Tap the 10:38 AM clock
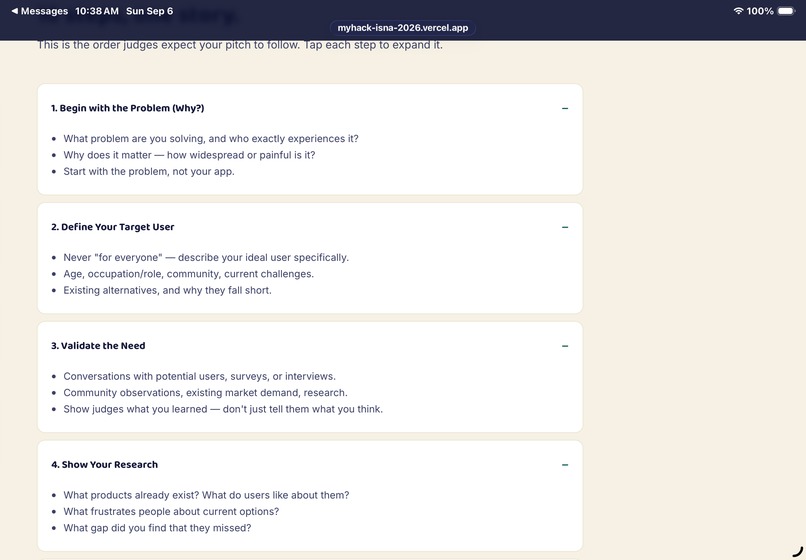 point(97,11)
